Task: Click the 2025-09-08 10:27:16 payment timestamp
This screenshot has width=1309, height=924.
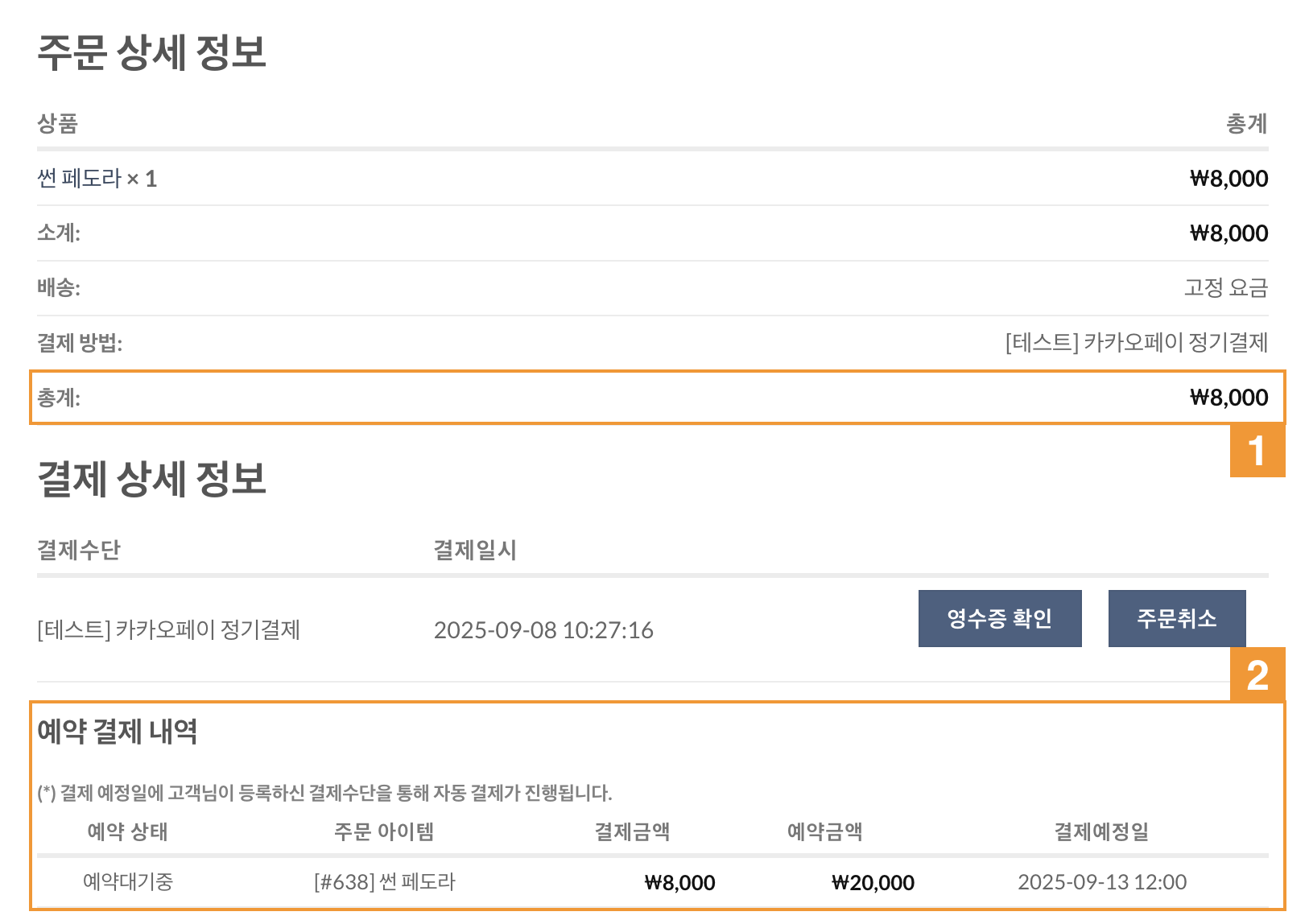Action: pyautogui.click(x=543, y=630)
